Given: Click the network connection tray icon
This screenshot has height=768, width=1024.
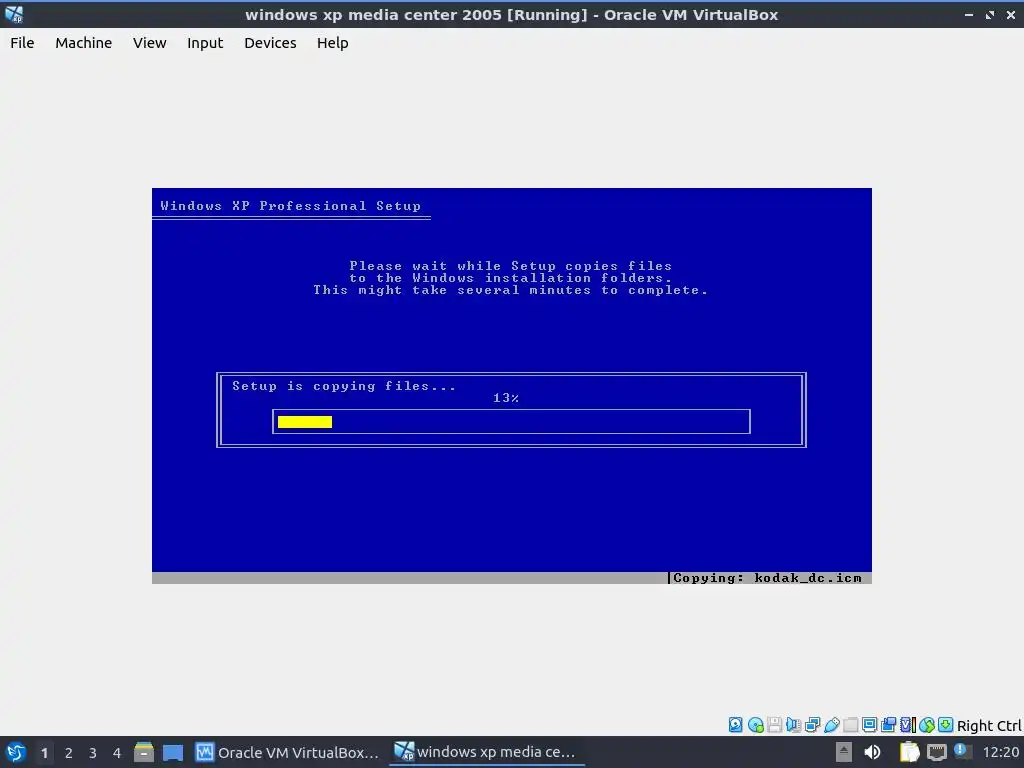Looking at the screenshot, I should (x=936, y=752).
